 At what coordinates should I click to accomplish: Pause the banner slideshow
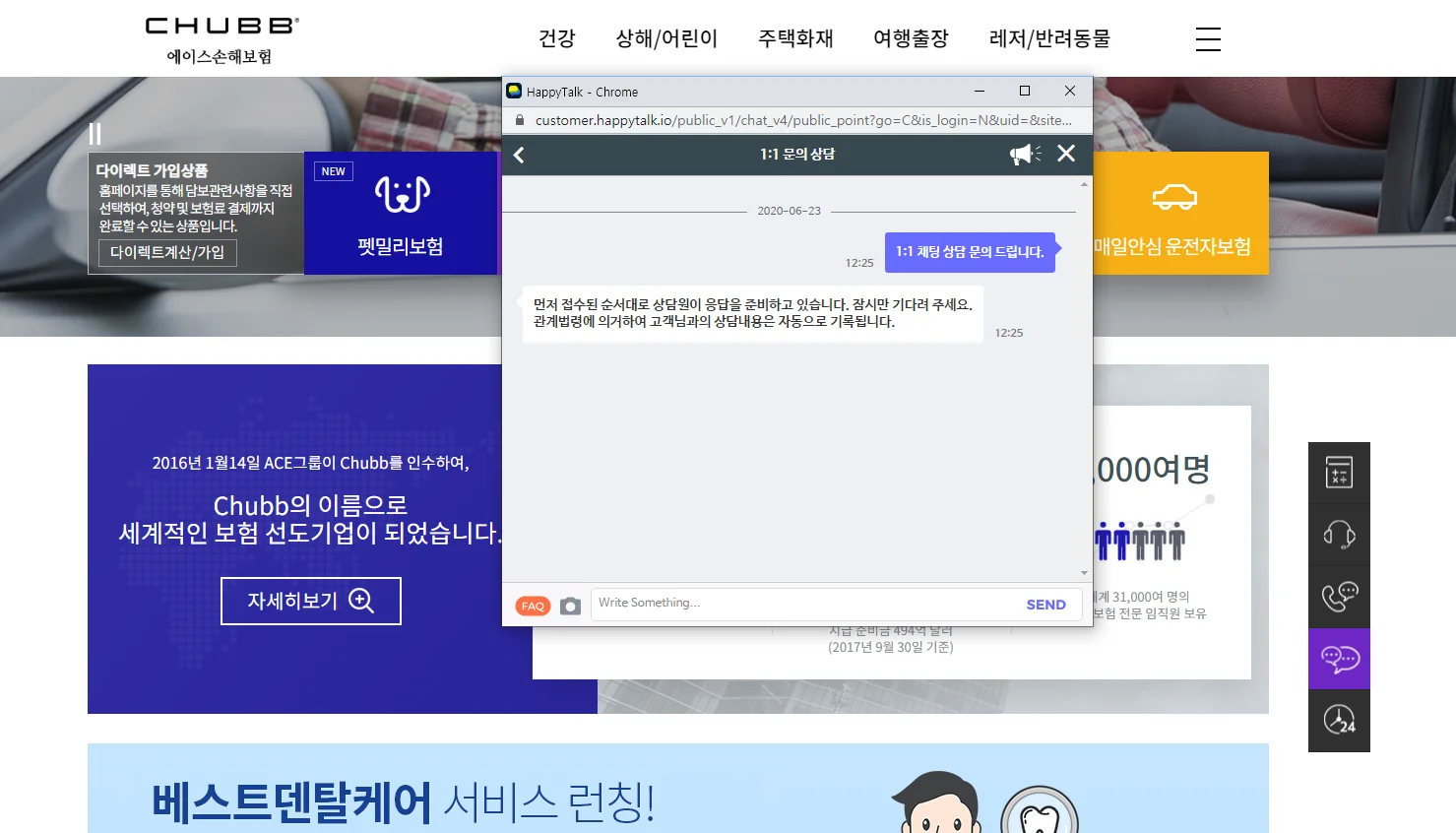(95, 132)
